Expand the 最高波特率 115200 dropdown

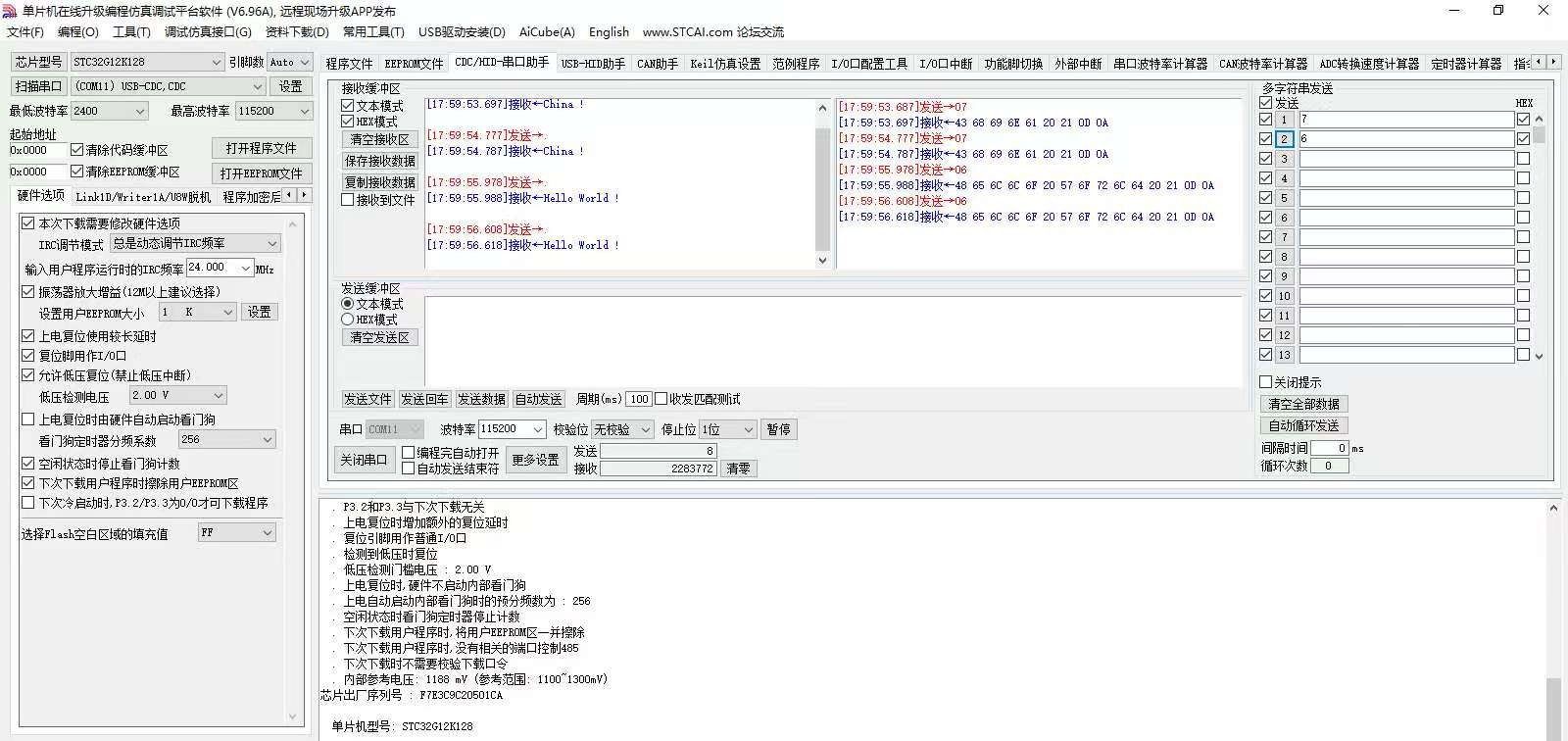(x=274, y=111)
